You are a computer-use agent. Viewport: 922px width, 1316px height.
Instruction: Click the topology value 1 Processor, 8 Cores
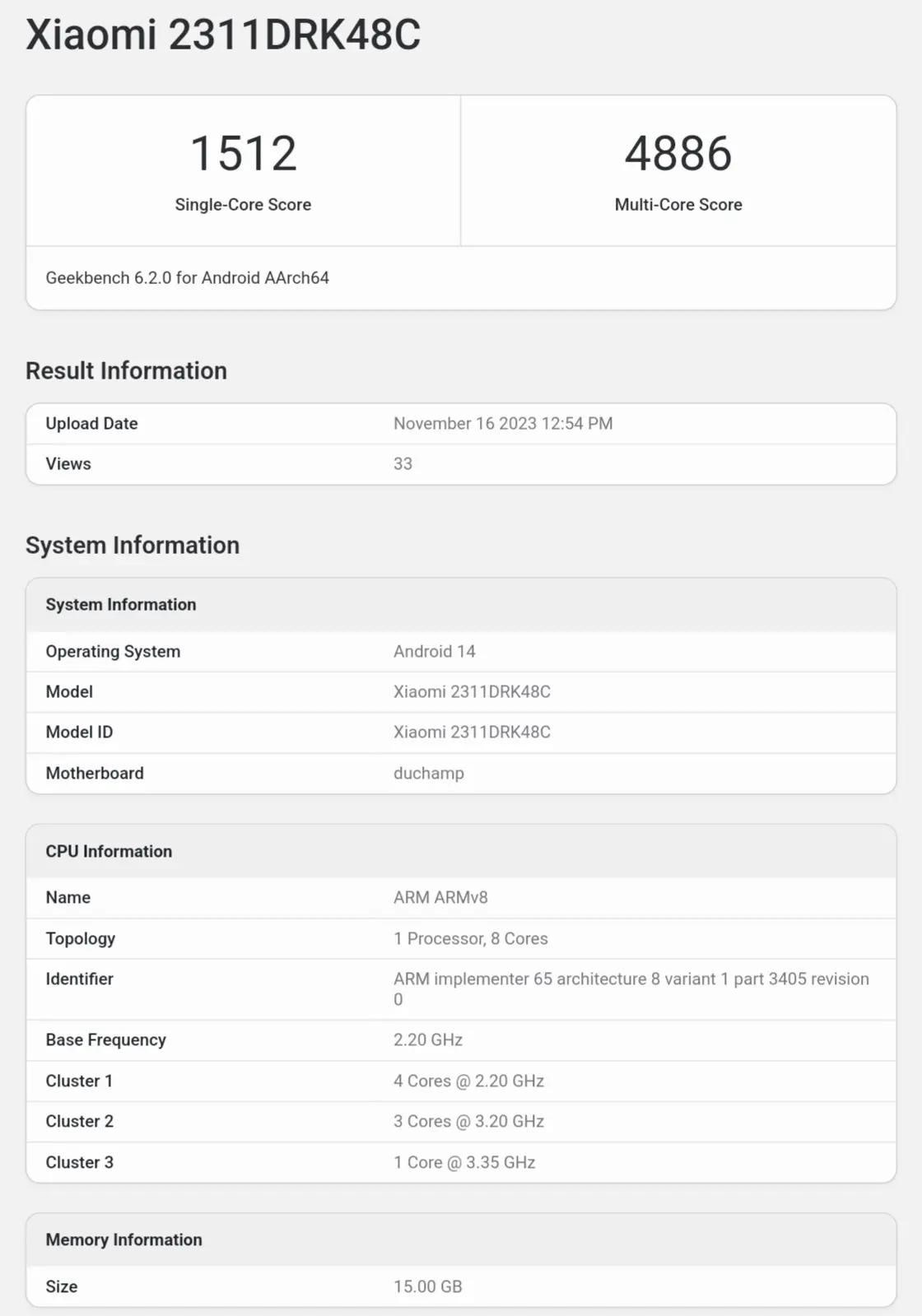tap(470, 939)
